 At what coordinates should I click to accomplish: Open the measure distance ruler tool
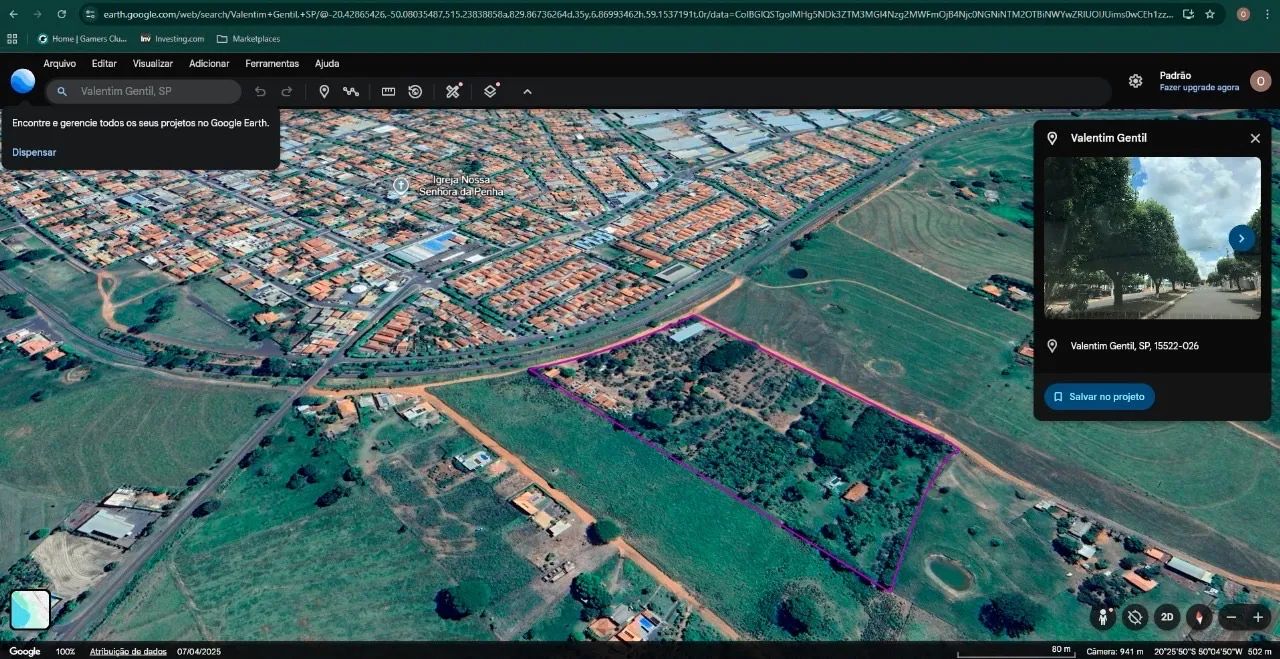388,91
